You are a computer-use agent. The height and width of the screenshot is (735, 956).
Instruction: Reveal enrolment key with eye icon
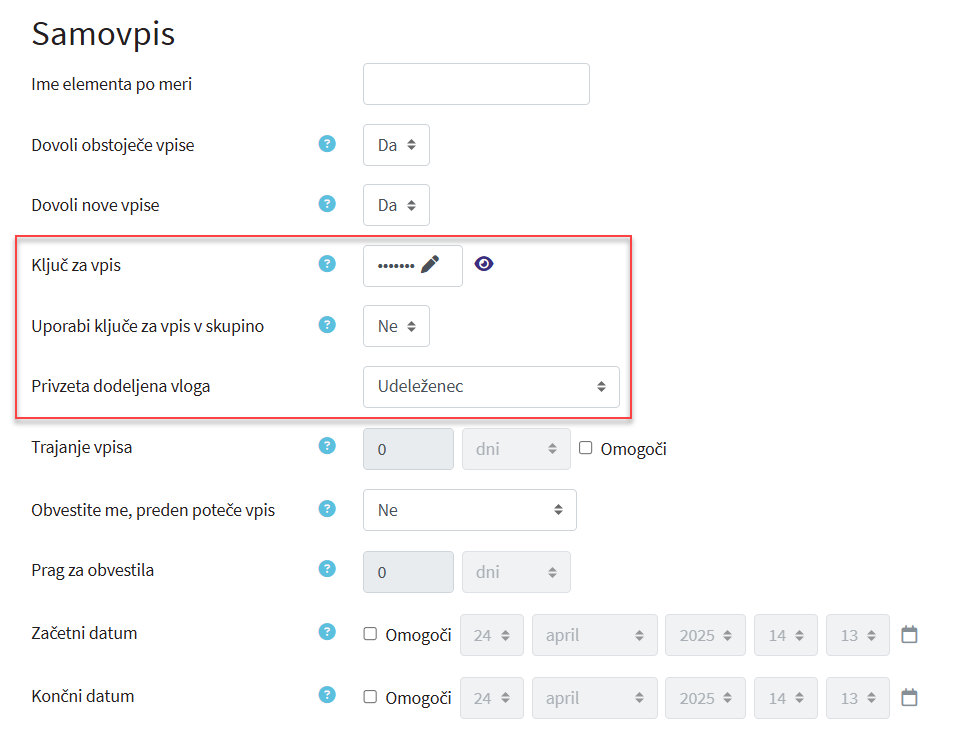(484, 264)
